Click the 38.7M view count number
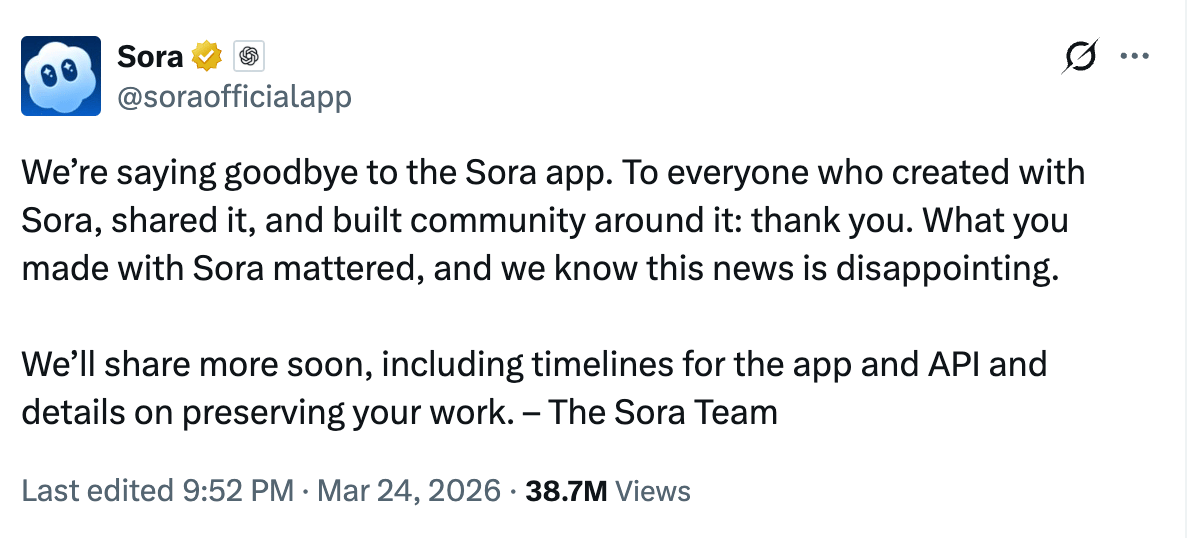The width and height of the screenshot is (1192, 538). pyautogui.click(x=566, y=491)
